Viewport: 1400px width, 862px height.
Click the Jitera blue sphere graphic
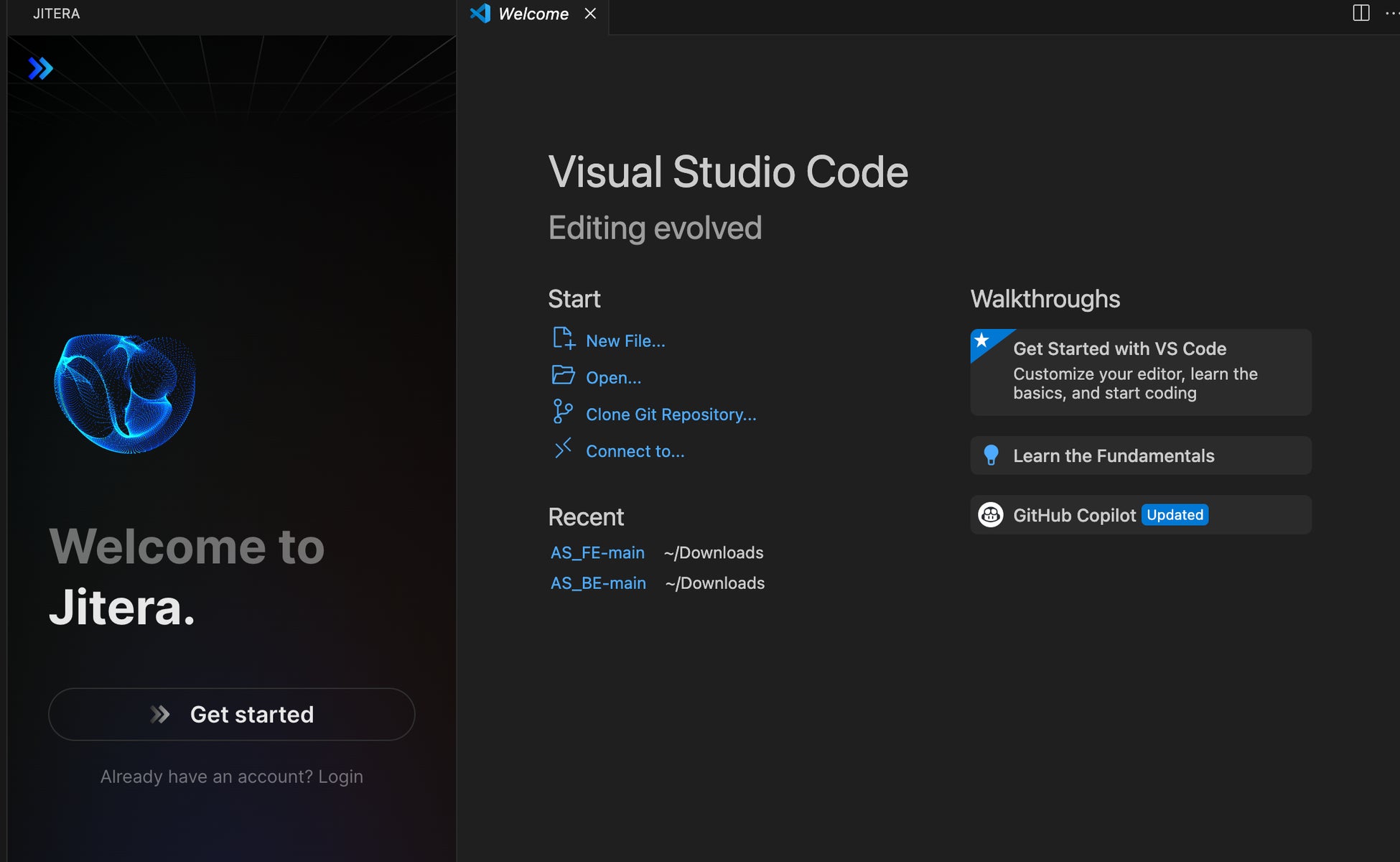click(x=125, y=393)
